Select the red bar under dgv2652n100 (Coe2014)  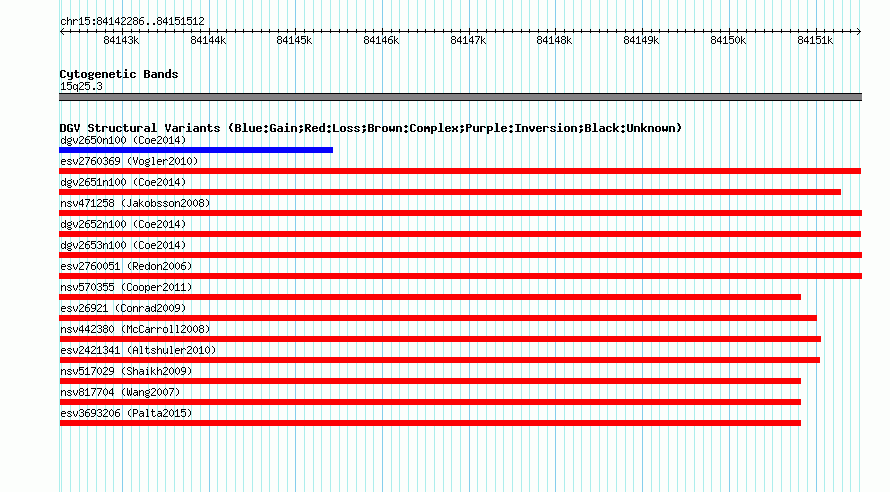[460, 234]
